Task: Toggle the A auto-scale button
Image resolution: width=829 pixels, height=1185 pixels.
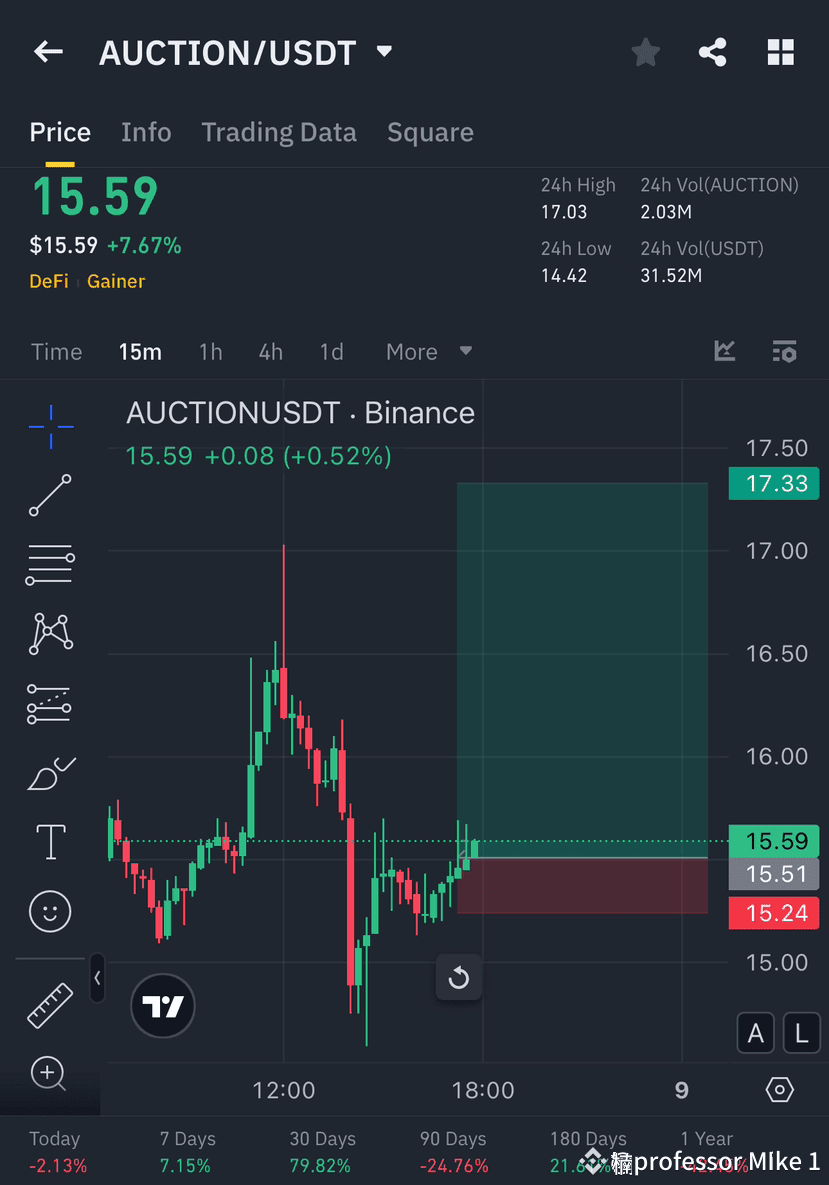Action: point(755,1033)
